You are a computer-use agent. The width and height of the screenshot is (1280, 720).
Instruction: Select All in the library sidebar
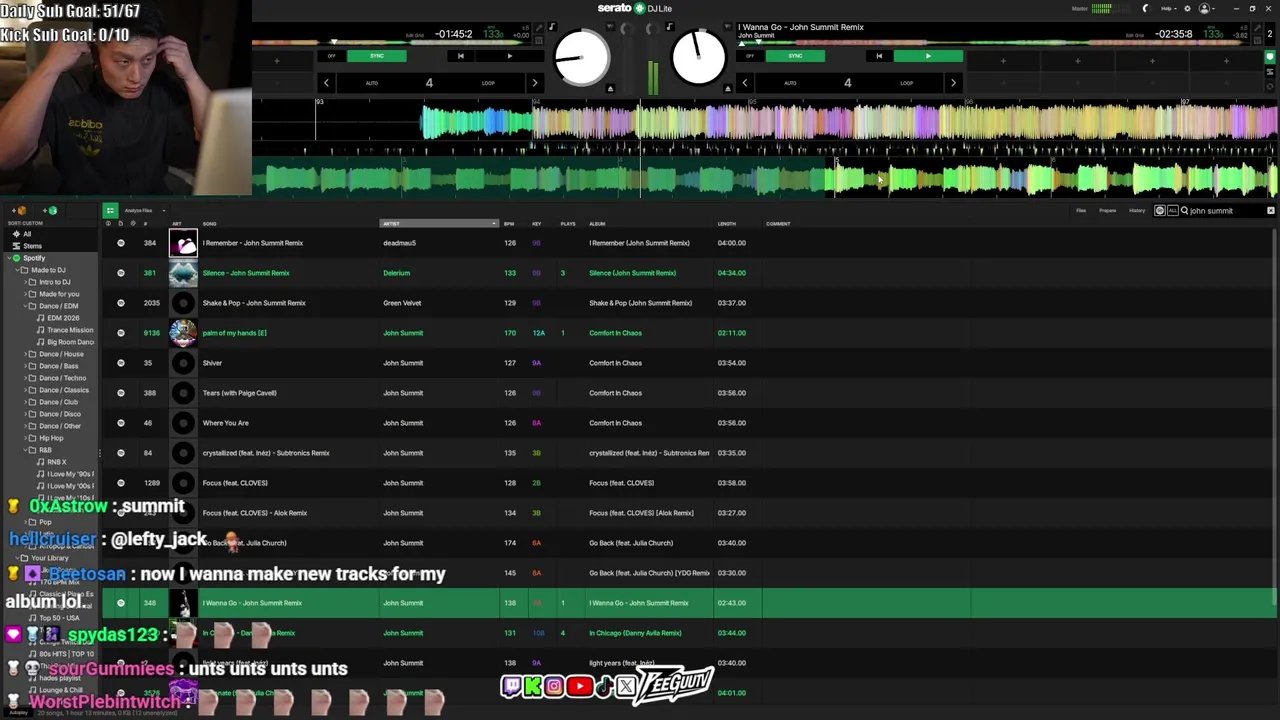click(27, 234)
